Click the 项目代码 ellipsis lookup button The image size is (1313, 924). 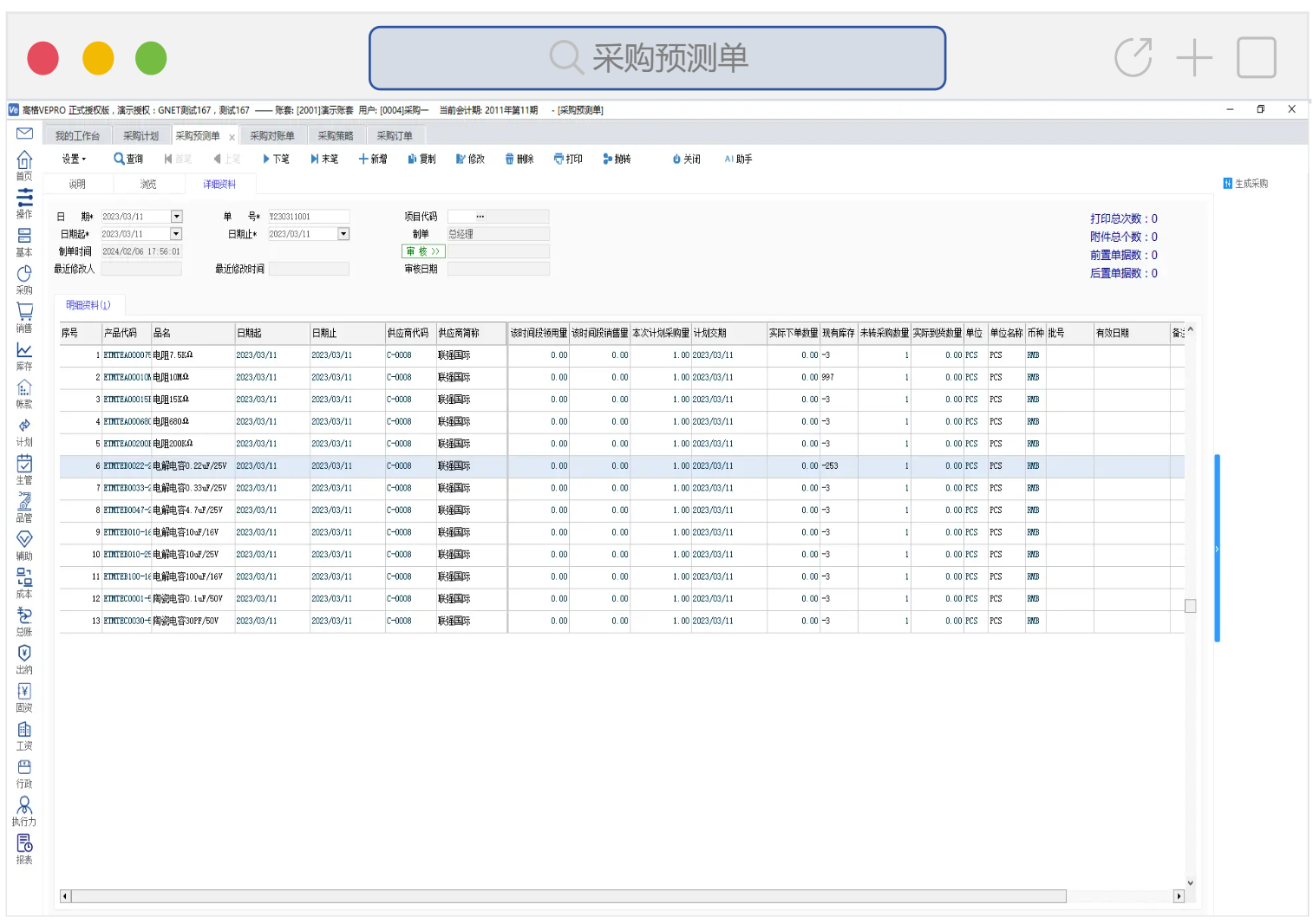click(x=480, y=217)
